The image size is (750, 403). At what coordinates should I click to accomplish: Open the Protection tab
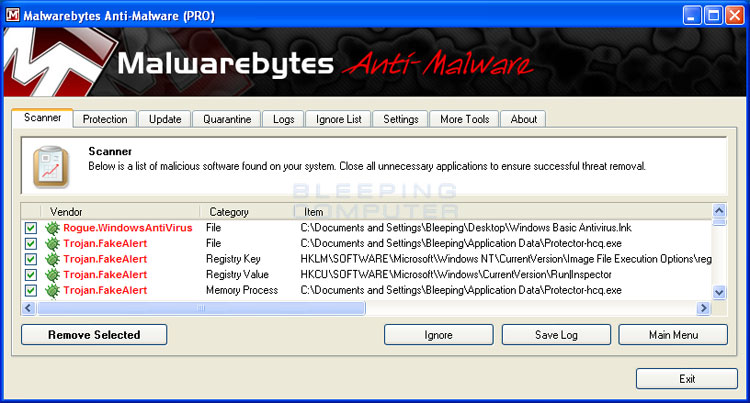(105, 119)
